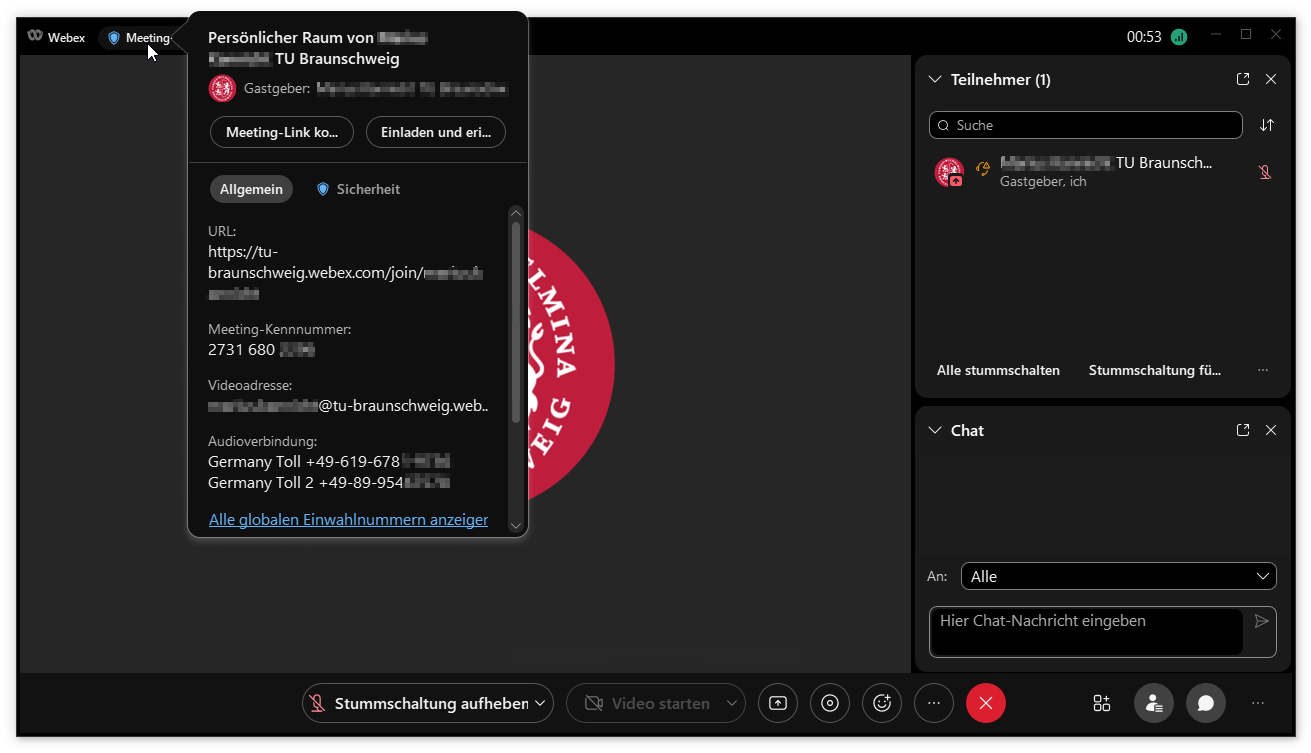1311x753 pixels.
Task: Collapse the Chat panel section
Action: pyautogui.click(x=935, y=430)
